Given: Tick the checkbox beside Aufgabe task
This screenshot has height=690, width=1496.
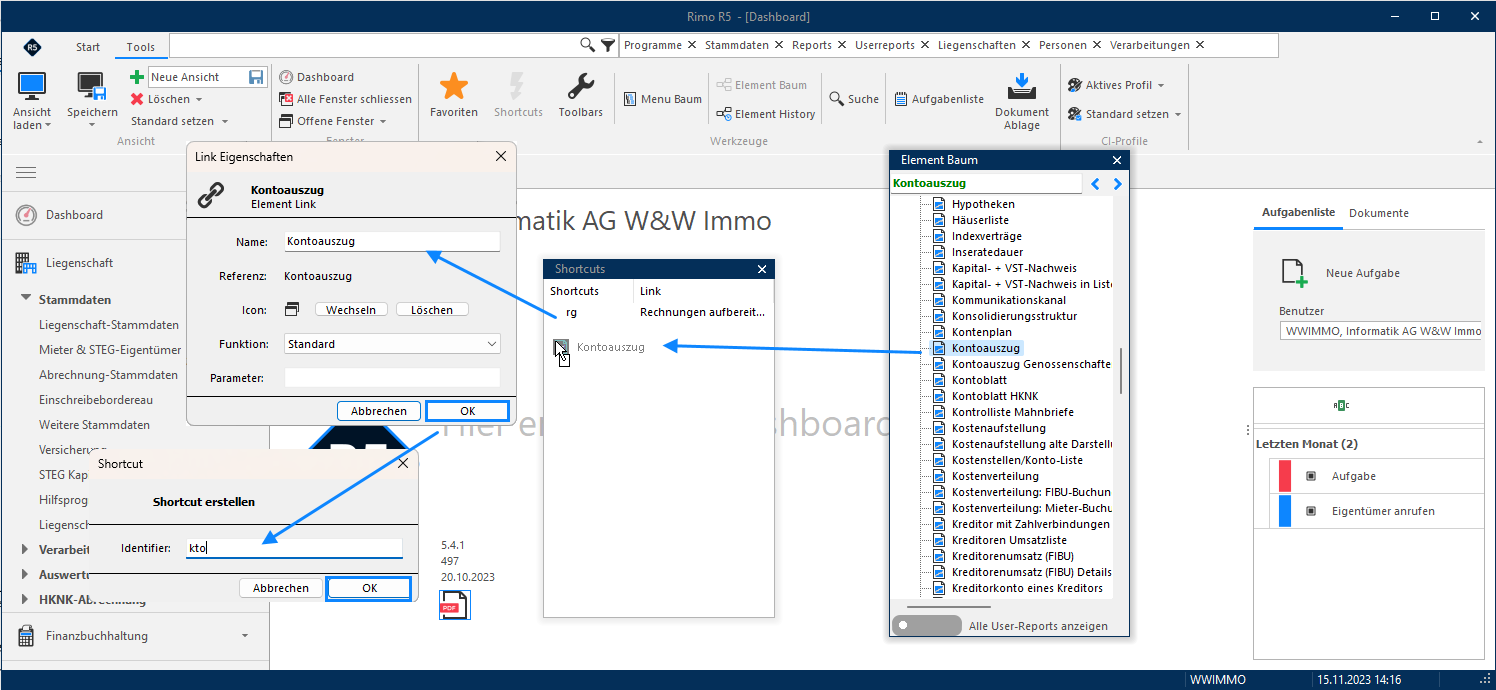Looking at the screenshot, I should [1311, 477].
